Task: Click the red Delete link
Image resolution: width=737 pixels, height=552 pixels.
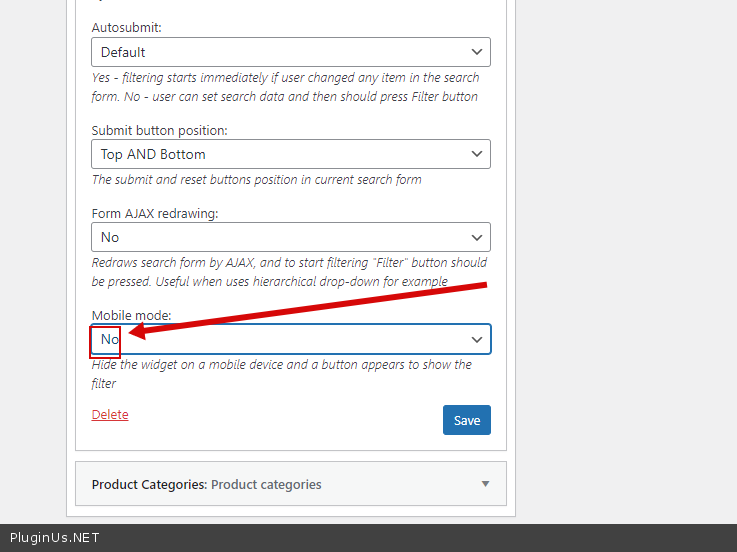Action: click(110, 414)
